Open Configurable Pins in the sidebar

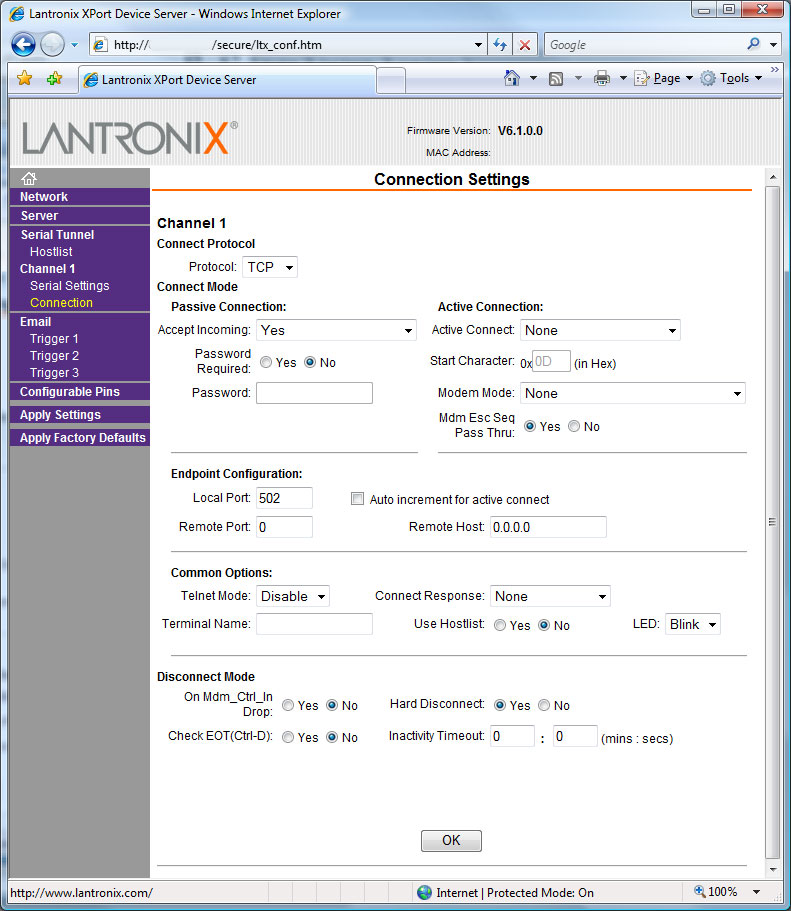(70, 392)
